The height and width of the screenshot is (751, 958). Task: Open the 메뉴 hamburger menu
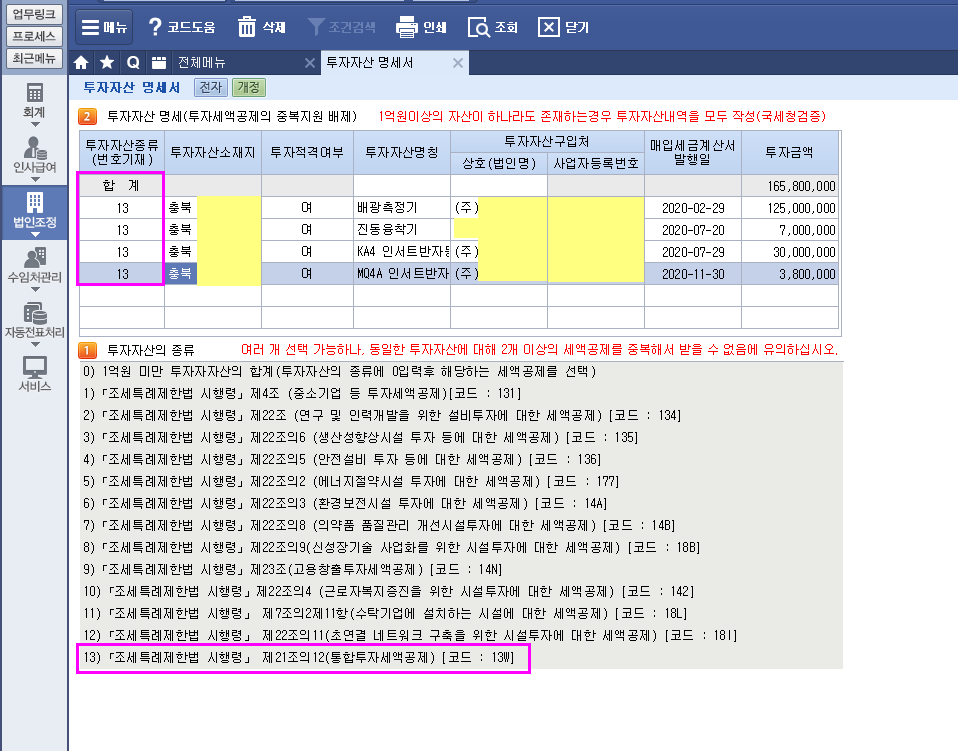pyautogui.click(x=104, y=27)
